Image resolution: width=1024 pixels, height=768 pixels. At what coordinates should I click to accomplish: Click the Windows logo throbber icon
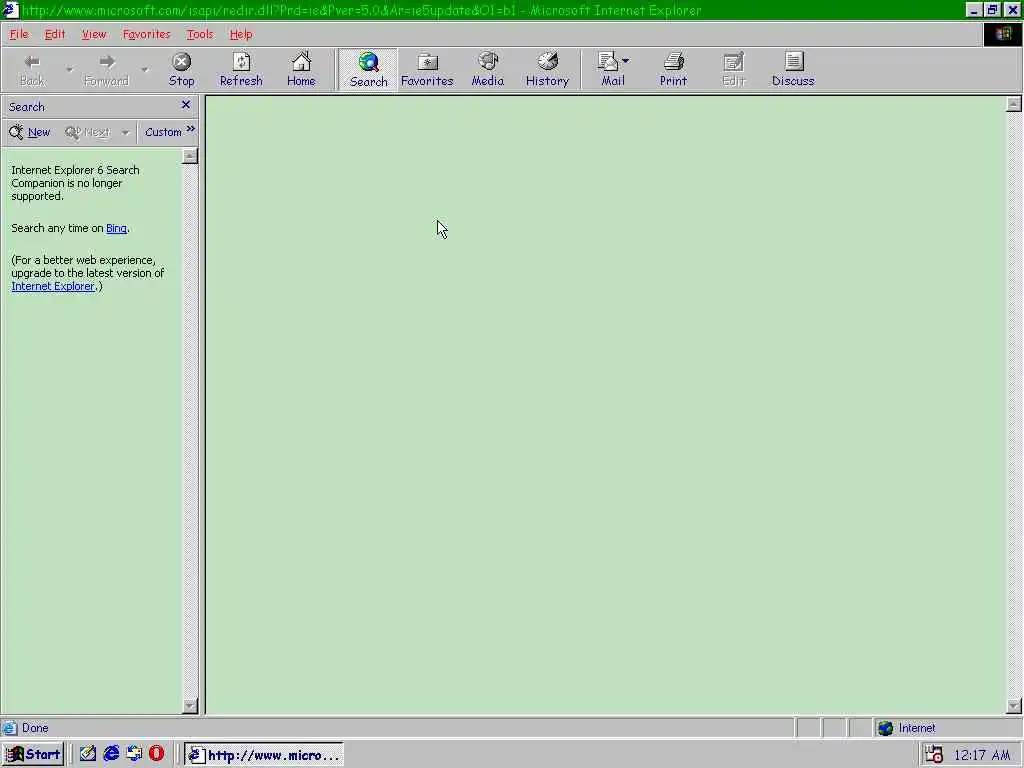pos(1003,34)
